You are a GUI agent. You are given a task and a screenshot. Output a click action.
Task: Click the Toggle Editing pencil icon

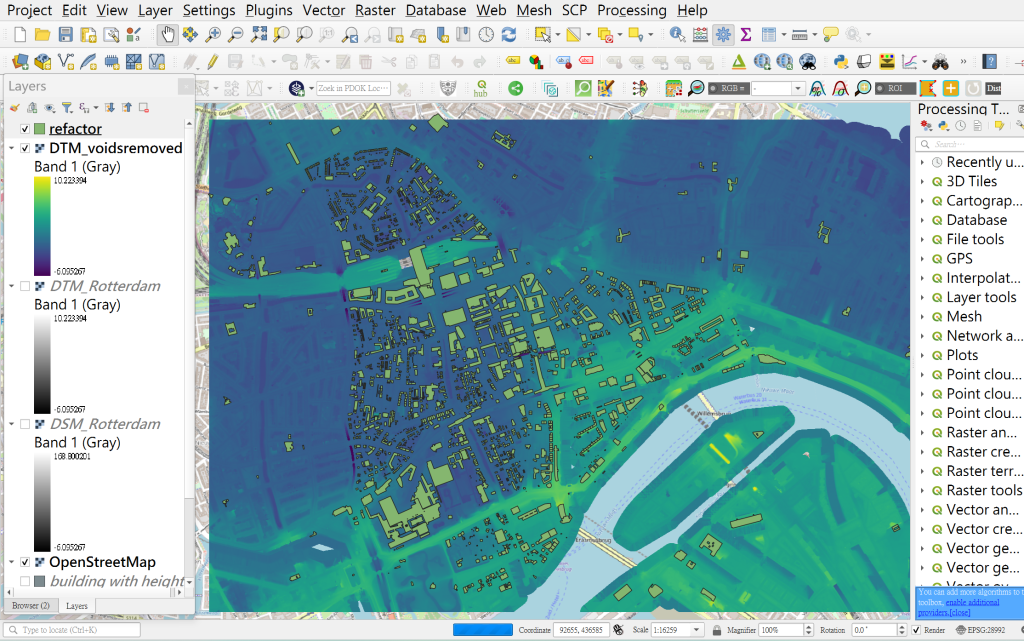tap(213, 62)
